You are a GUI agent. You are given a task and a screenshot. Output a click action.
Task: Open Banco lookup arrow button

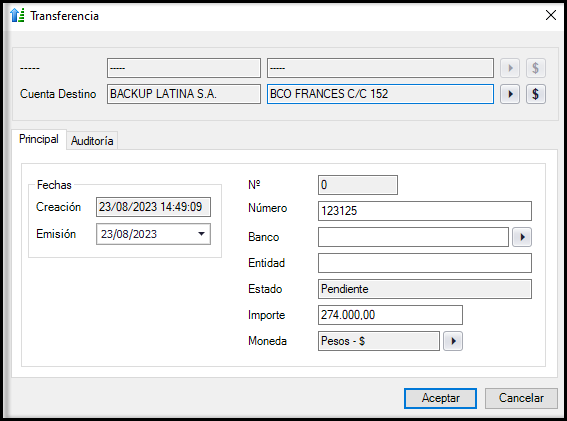tap(522, 237)
